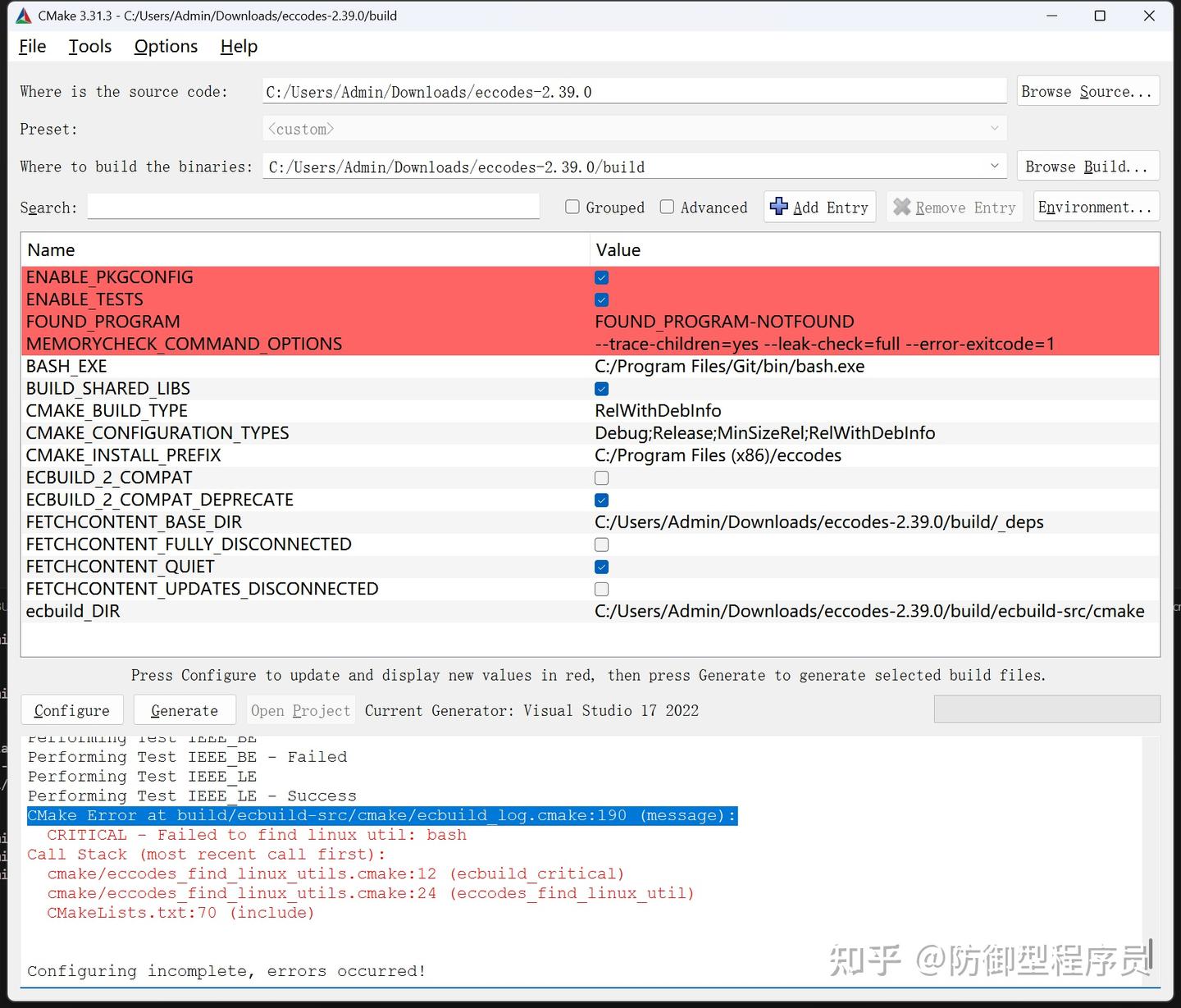Select the CMAKE_INSTALL_PREFIX entry name
Viewport: 1181px width, 1008px height.
point(123,454)
